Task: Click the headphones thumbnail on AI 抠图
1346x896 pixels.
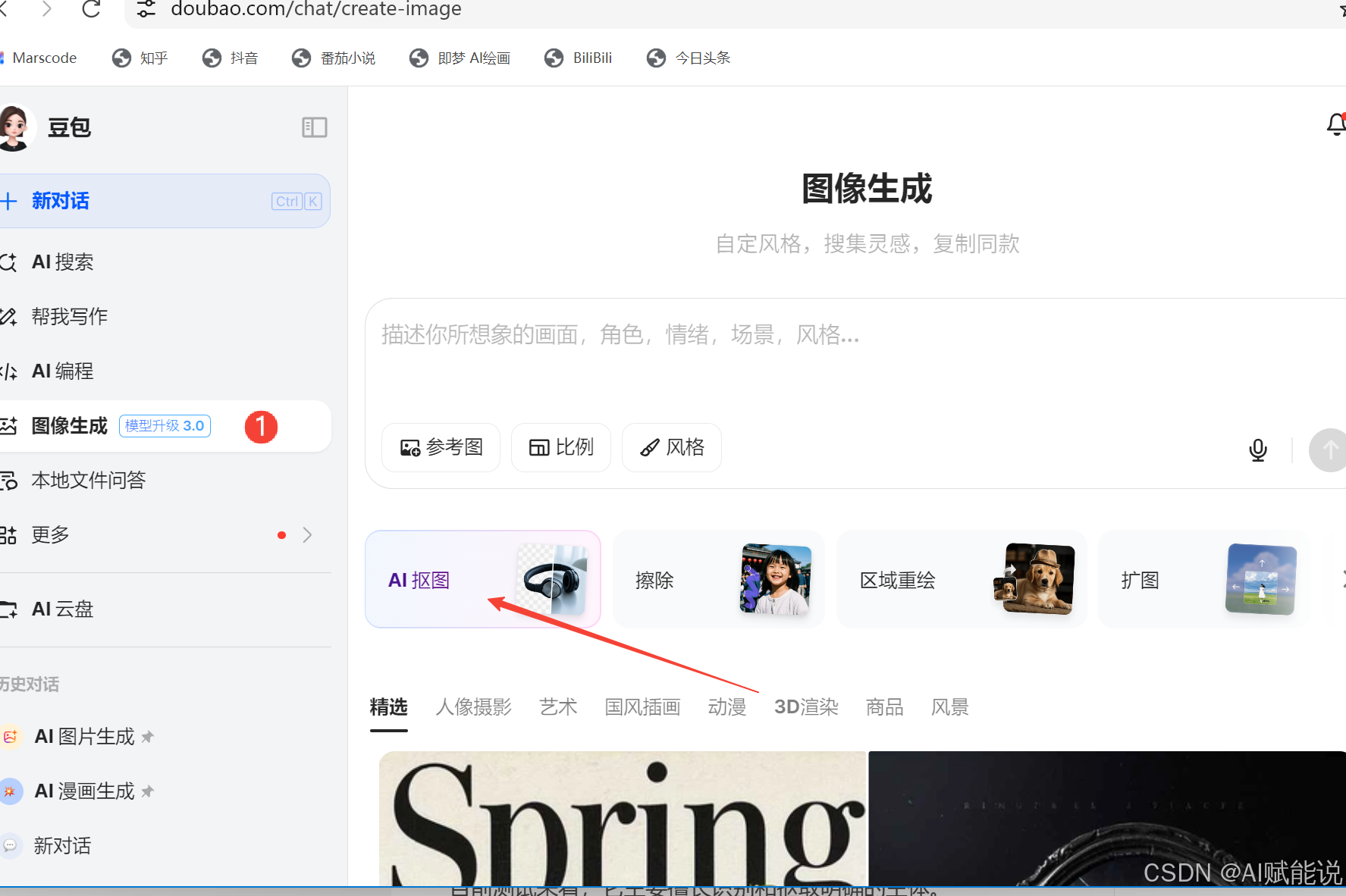Action: [x=553, y=580]
